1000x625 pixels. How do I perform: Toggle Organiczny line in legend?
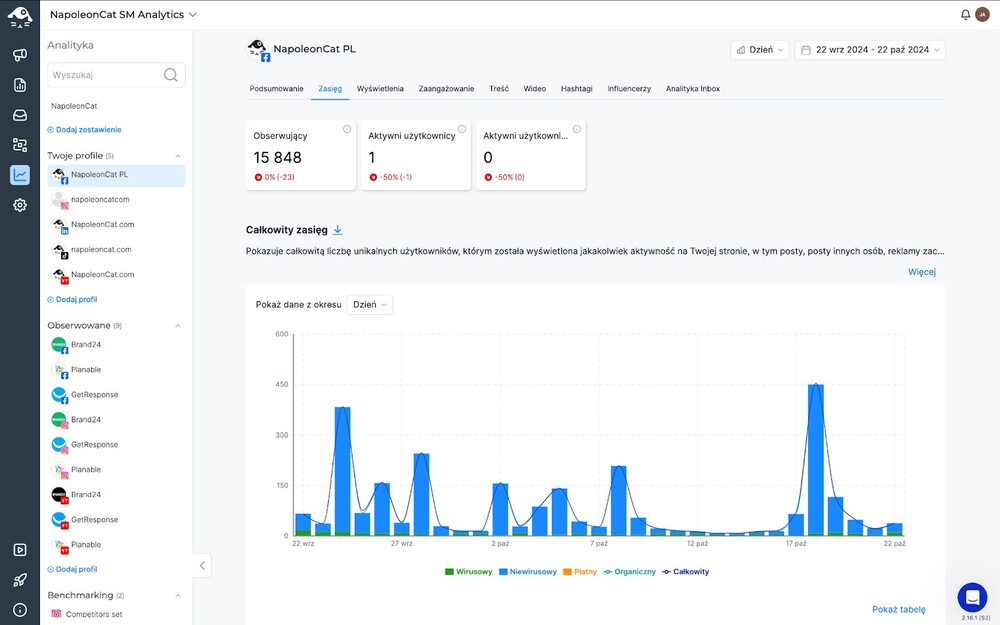pos(630,571)
